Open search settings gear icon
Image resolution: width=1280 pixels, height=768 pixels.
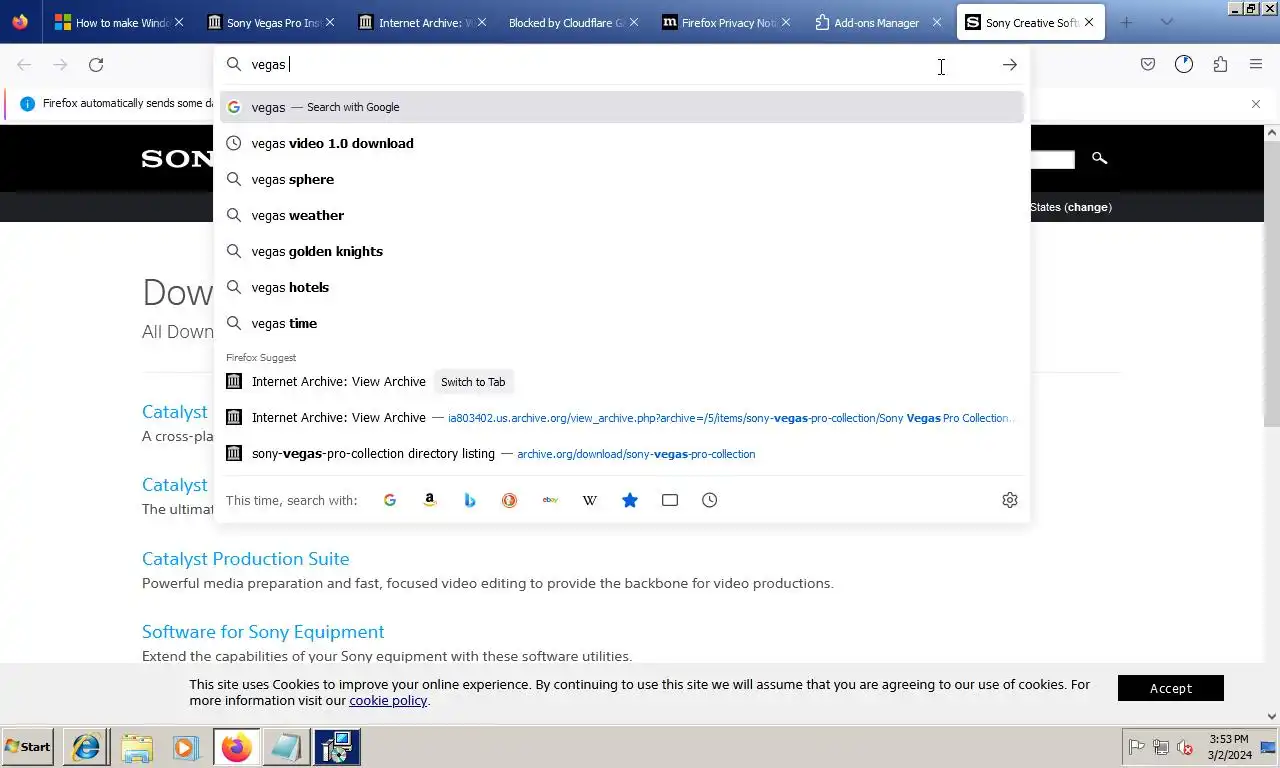click(x=1010, y=500)
